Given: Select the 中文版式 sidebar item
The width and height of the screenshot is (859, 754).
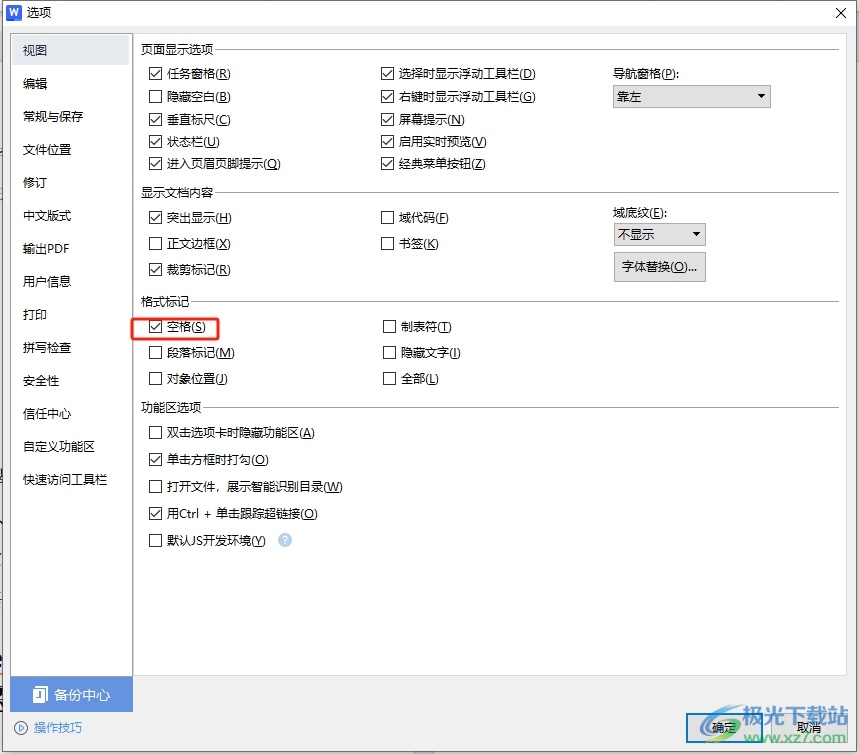Looking at the screenshot, I should click(x=70, y=215).
